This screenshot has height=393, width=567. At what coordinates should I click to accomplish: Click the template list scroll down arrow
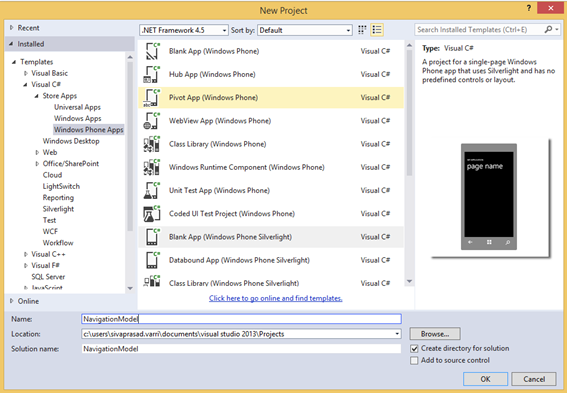click(x=409, y=281)
